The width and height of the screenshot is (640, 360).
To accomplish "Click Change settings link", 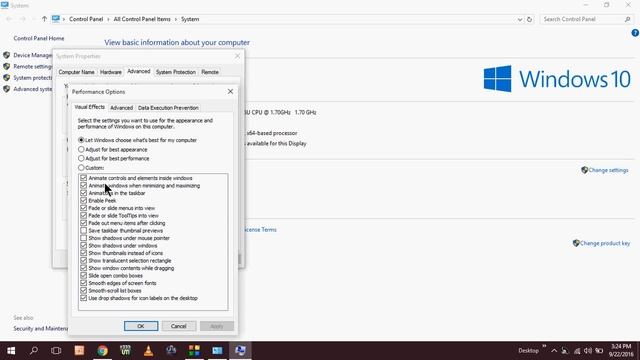I will click(x=608, y=170).
